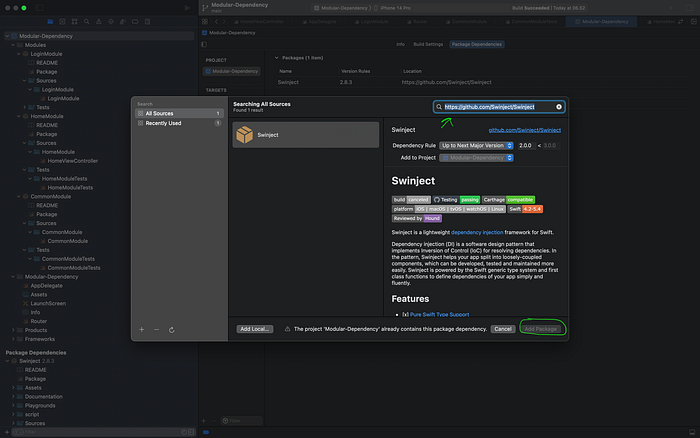This screenshot has height=438, width=700.
Task: Click the Run play button
Action: (x=187, y=8)
